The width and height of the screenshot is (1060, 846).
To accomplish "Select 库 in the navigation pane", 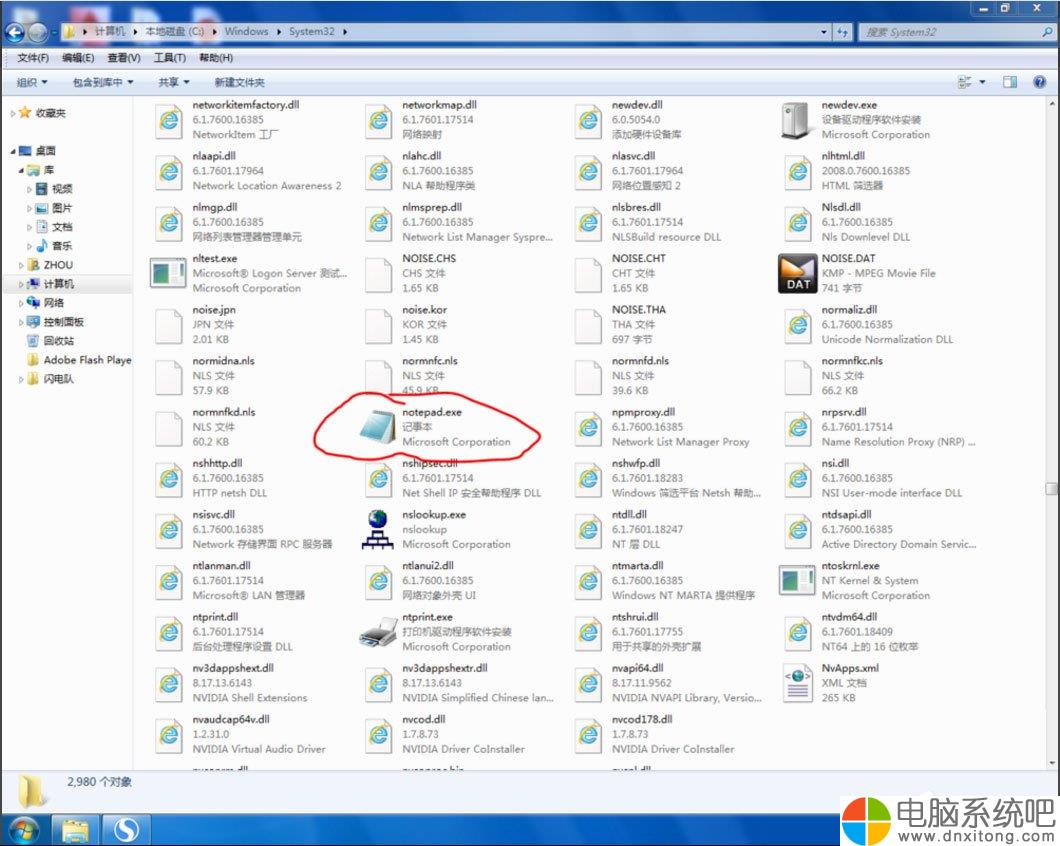I will pos(49,170).
